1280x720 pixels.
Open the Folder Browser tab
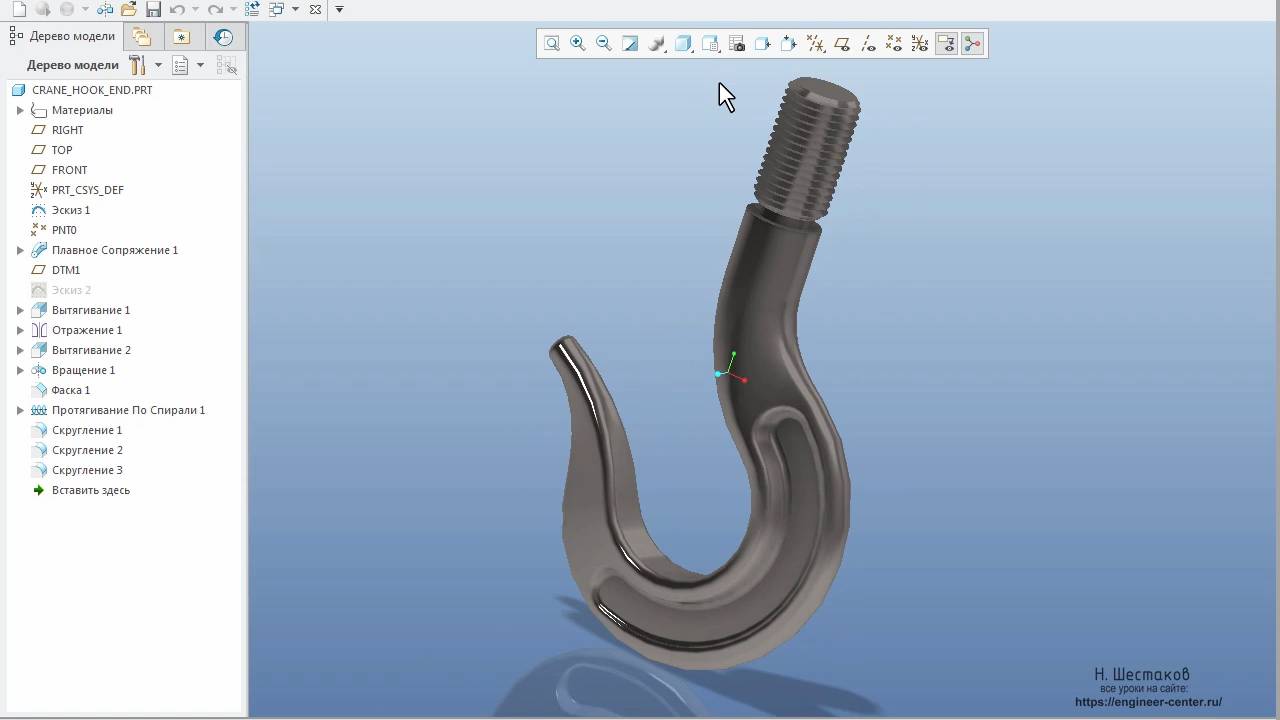point(142,37)
